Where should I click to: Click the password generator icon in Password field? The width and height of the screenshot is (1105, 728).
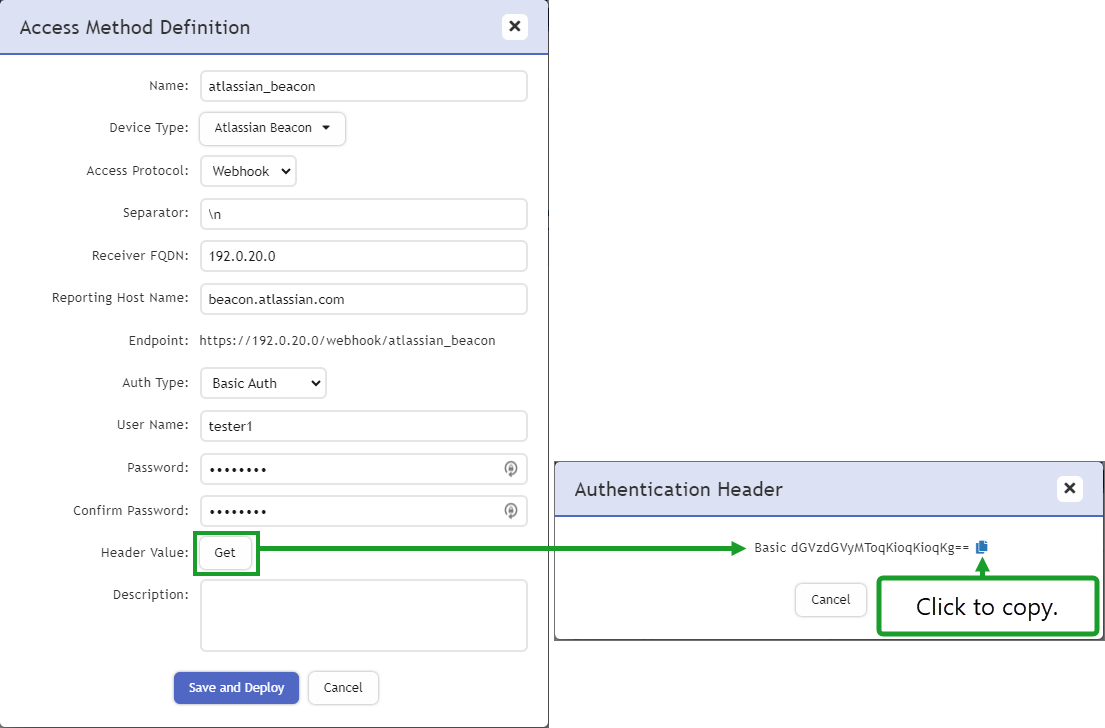(511, 468)
